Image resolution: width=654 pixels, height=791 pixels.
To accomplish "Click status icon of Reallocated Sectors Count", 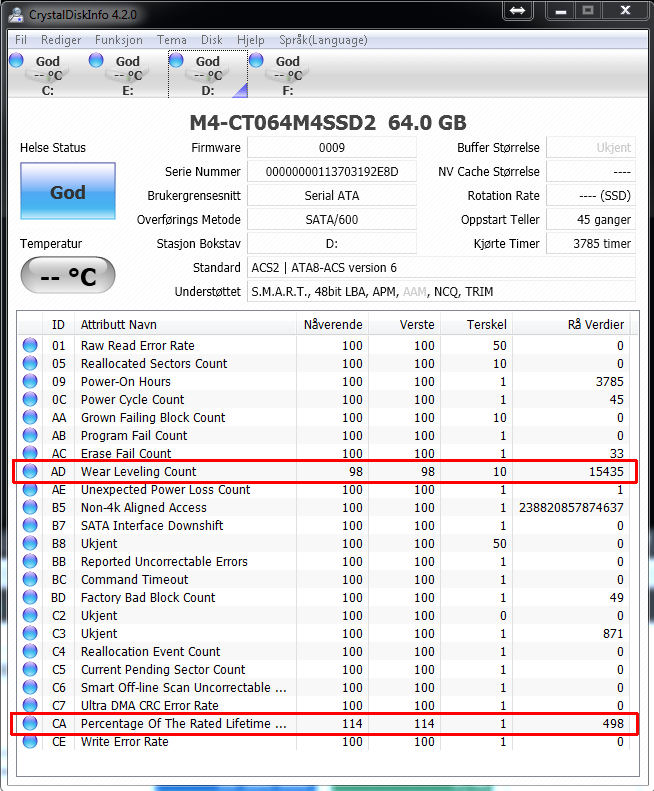I will tap(30, 363).
